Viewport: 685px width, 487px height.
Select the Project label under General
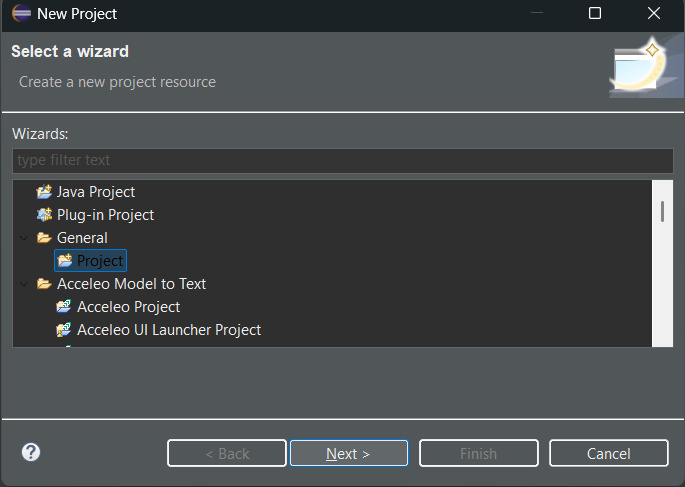tap(100, 261)
